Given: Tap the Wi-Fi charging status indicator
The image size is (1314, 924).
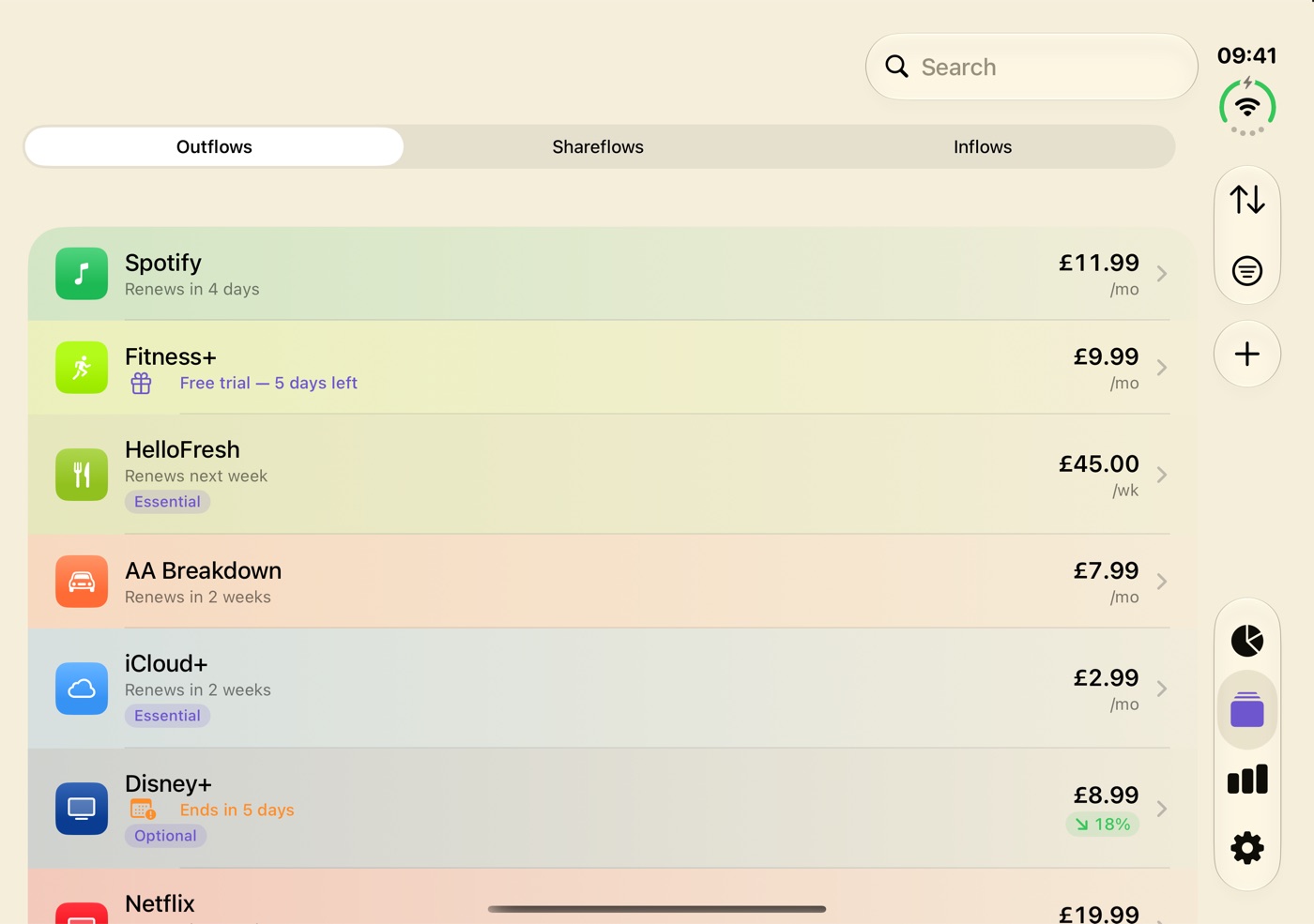Looking at the screenshot, I should (x=1247, y=107).
